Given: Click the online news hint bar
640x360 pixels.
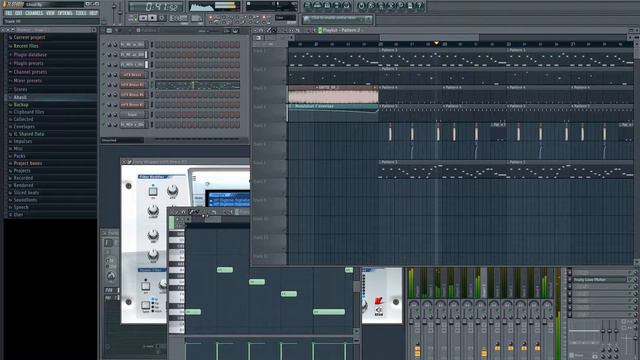Looking at the screenshot, I should pyautogui.click(x=338, y=19).
